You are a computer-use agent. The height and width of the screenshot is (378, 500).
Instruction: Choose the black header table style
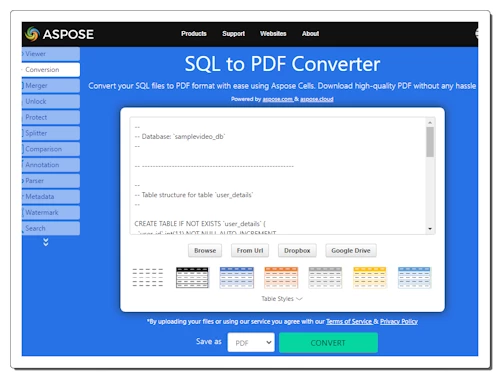192,277
